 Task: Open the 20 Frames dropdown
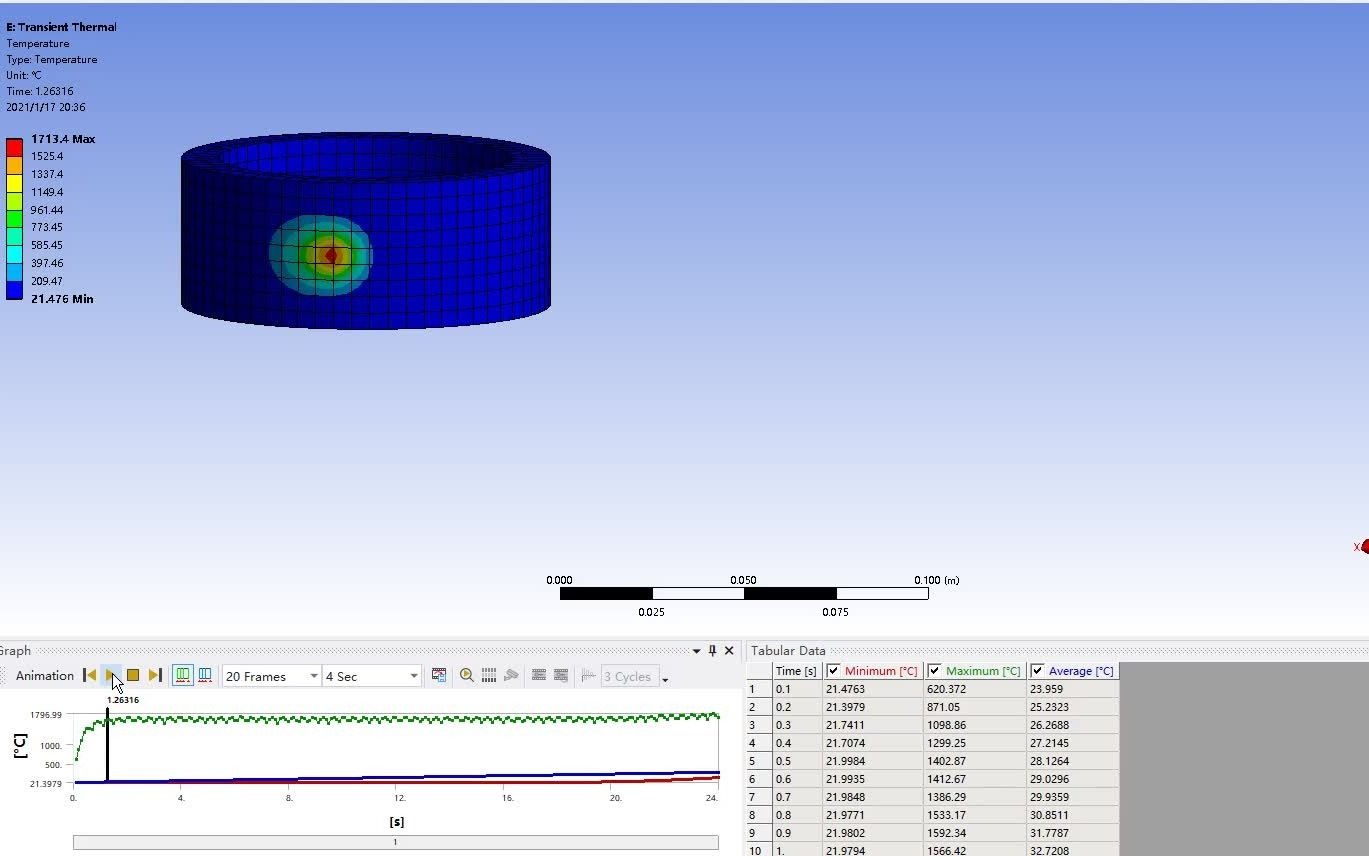click(271, 677)
